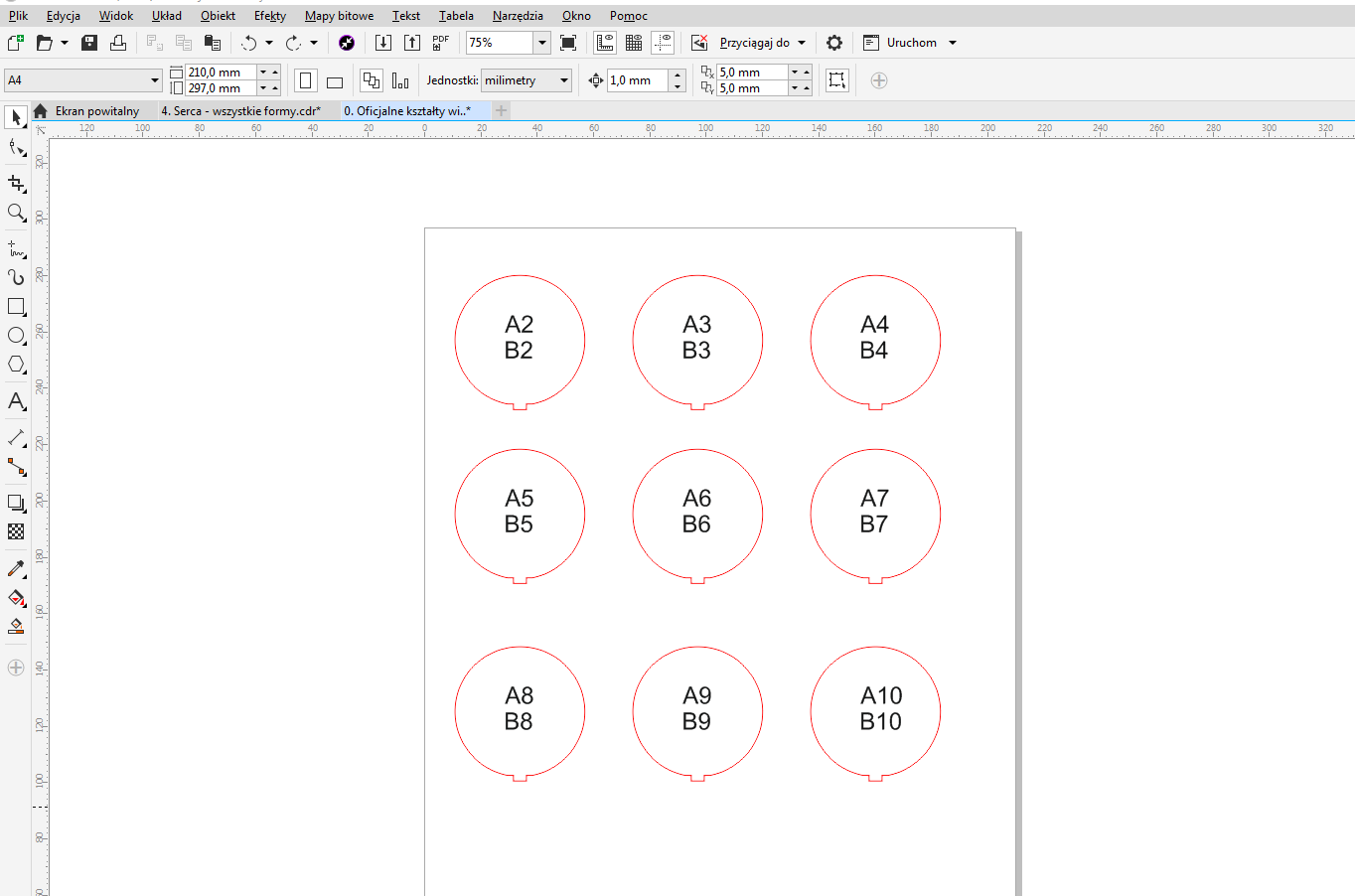1355x896 pixels.
Task: Click the Save document icon
Action: pyautogui.click(x=89, y=43)
